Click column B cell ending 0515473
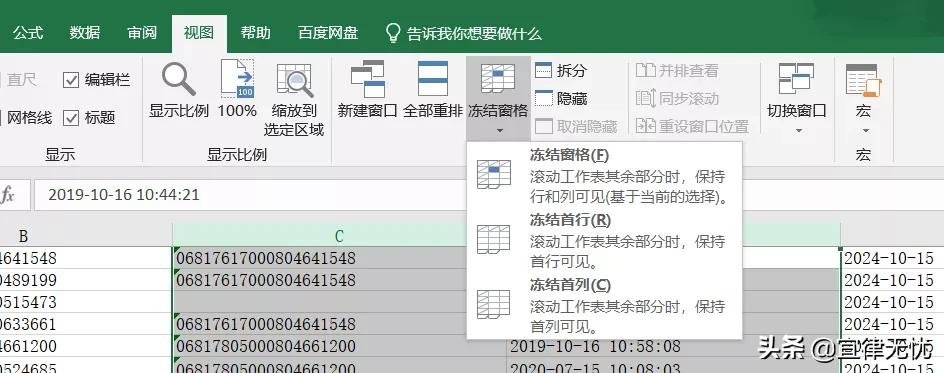Viewport: 944px width, 373px height. click(86, 302)
